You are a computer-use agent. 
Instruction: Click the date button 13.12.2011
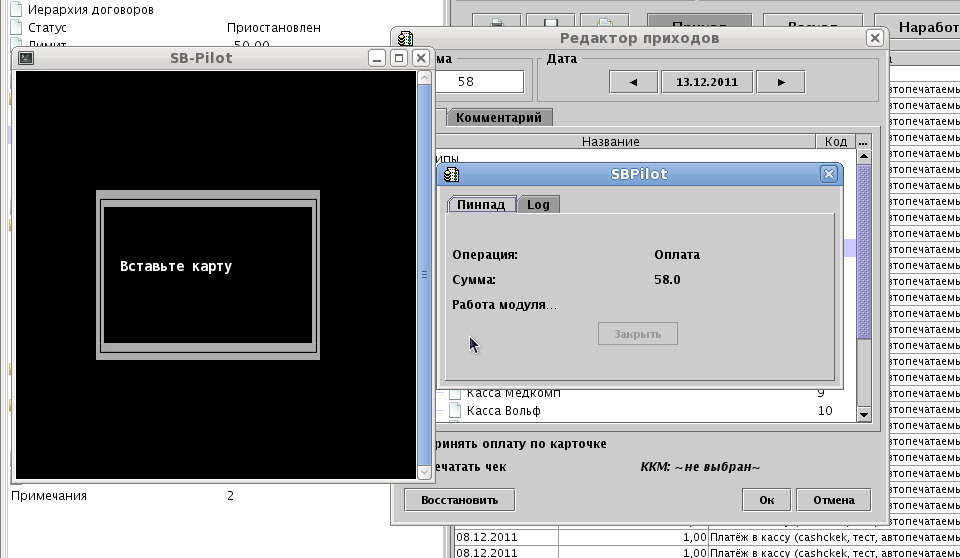707,82
